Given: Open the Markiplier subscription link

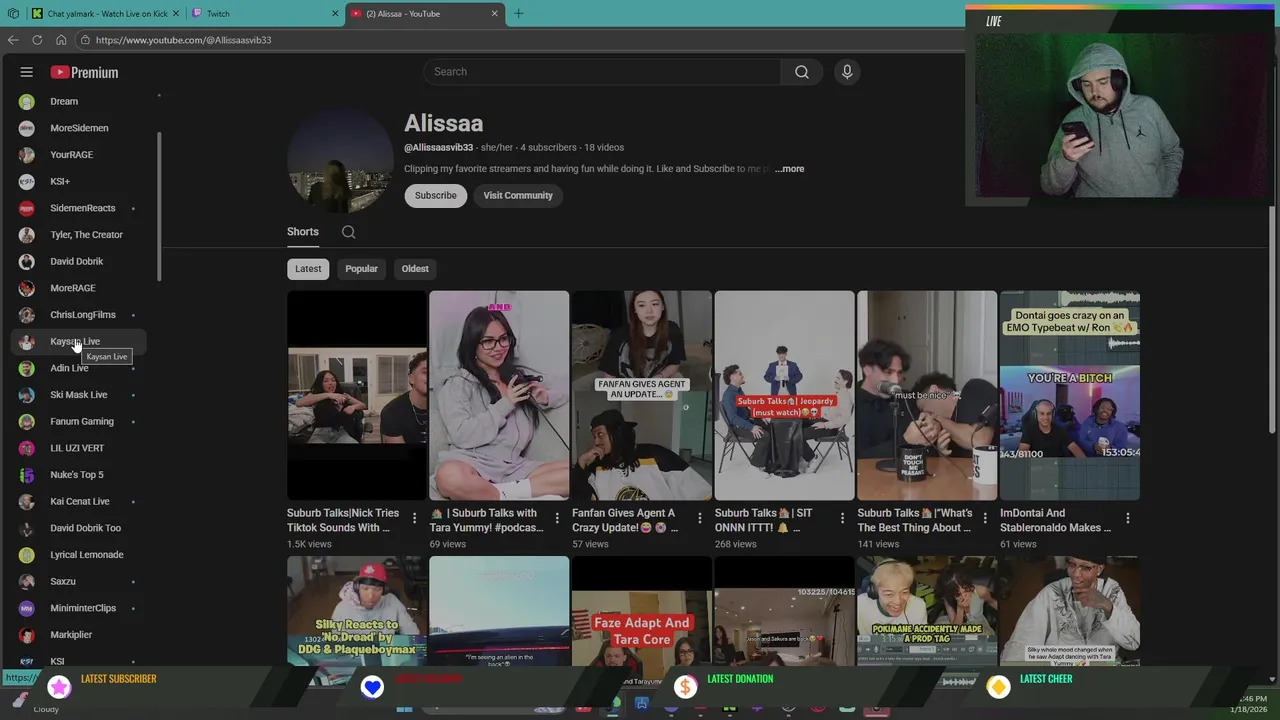Looking at the screenshot, I should [78, 635].
